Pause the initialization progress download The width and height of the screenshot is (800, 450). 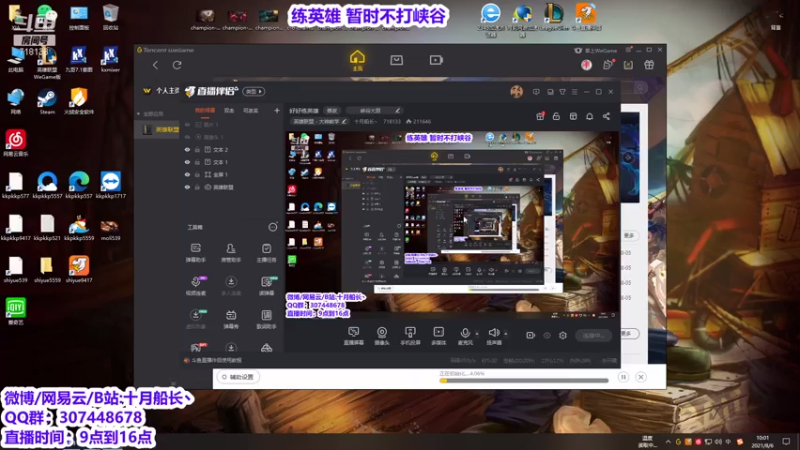623,377
